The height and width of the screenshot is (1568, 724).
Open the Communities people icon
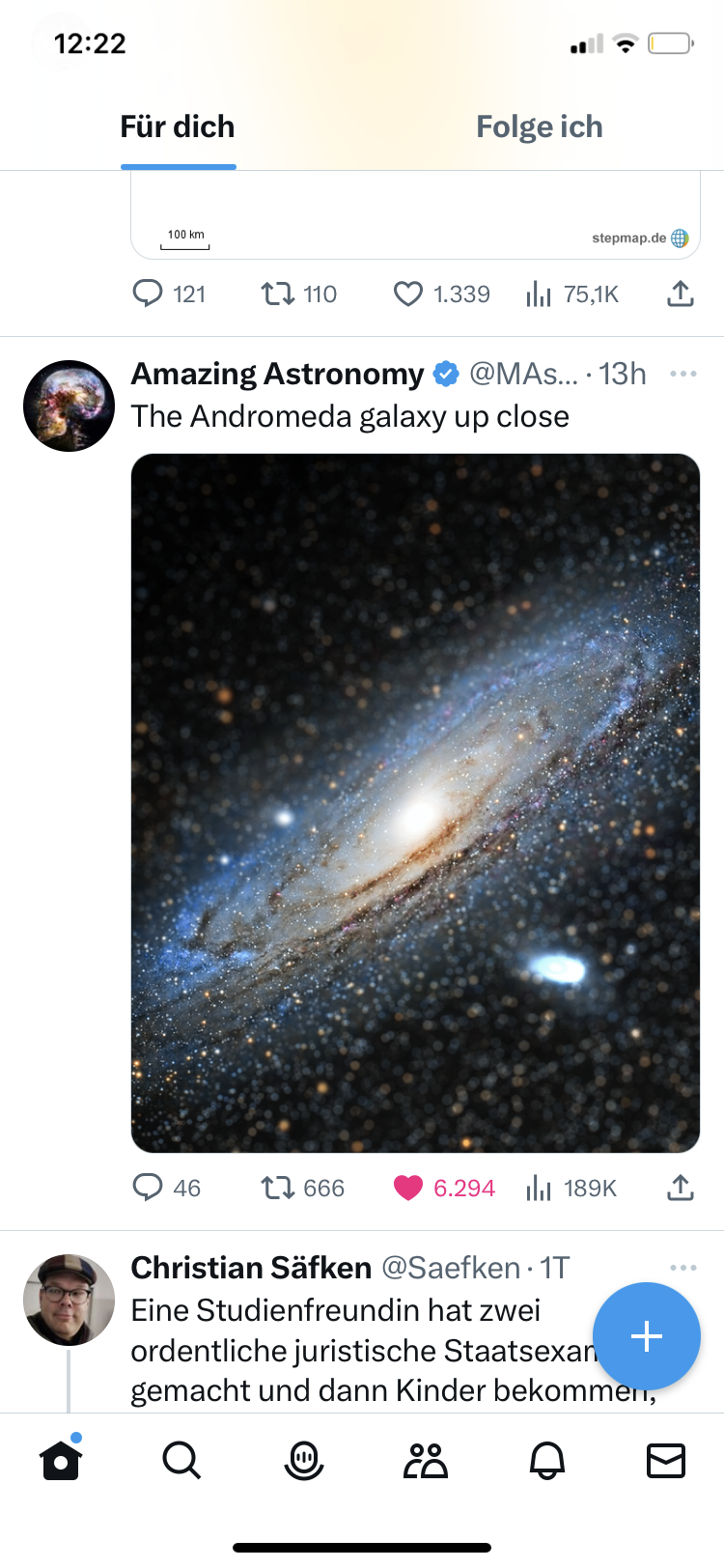click(x=426, y=1461)
